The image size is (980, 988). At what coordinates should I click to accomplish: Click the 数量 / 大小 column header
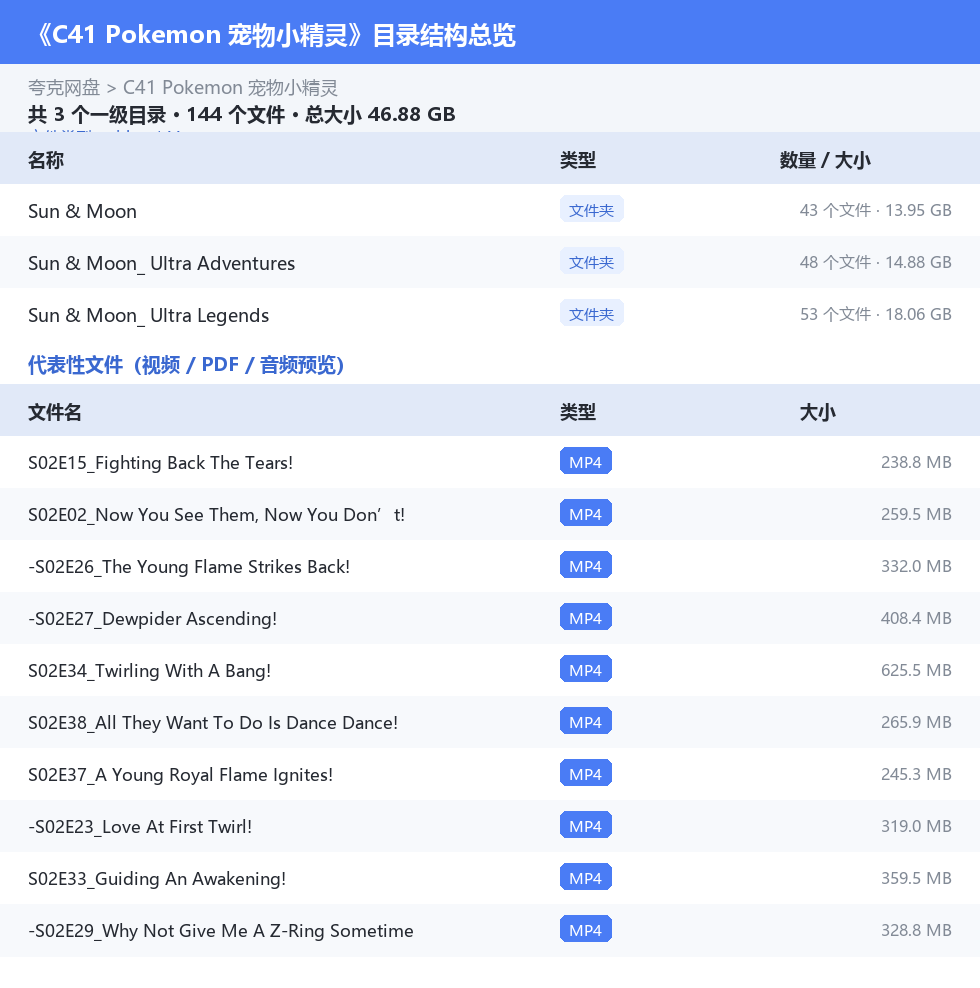point(825,160)
